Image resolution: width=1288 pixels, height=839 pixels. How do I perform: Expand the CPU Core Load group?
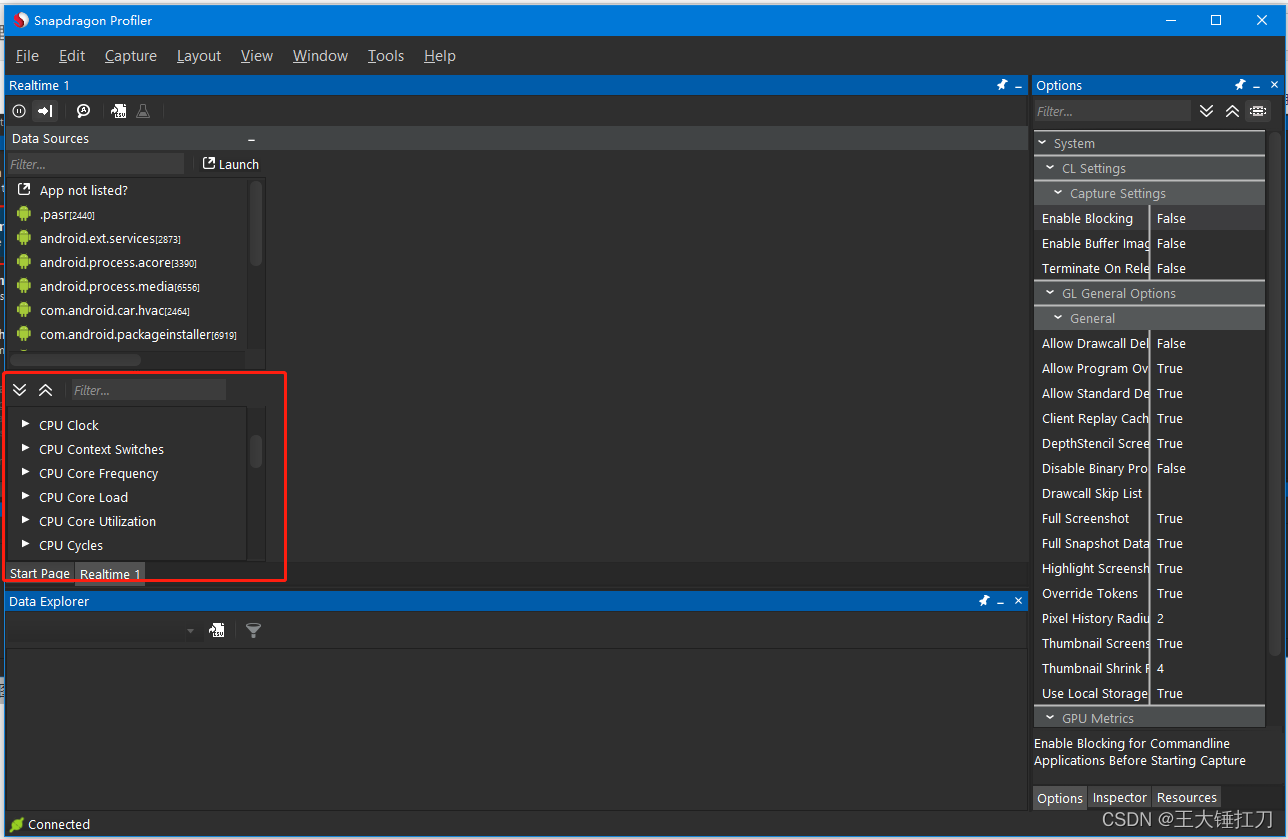(x=26, y=496)
